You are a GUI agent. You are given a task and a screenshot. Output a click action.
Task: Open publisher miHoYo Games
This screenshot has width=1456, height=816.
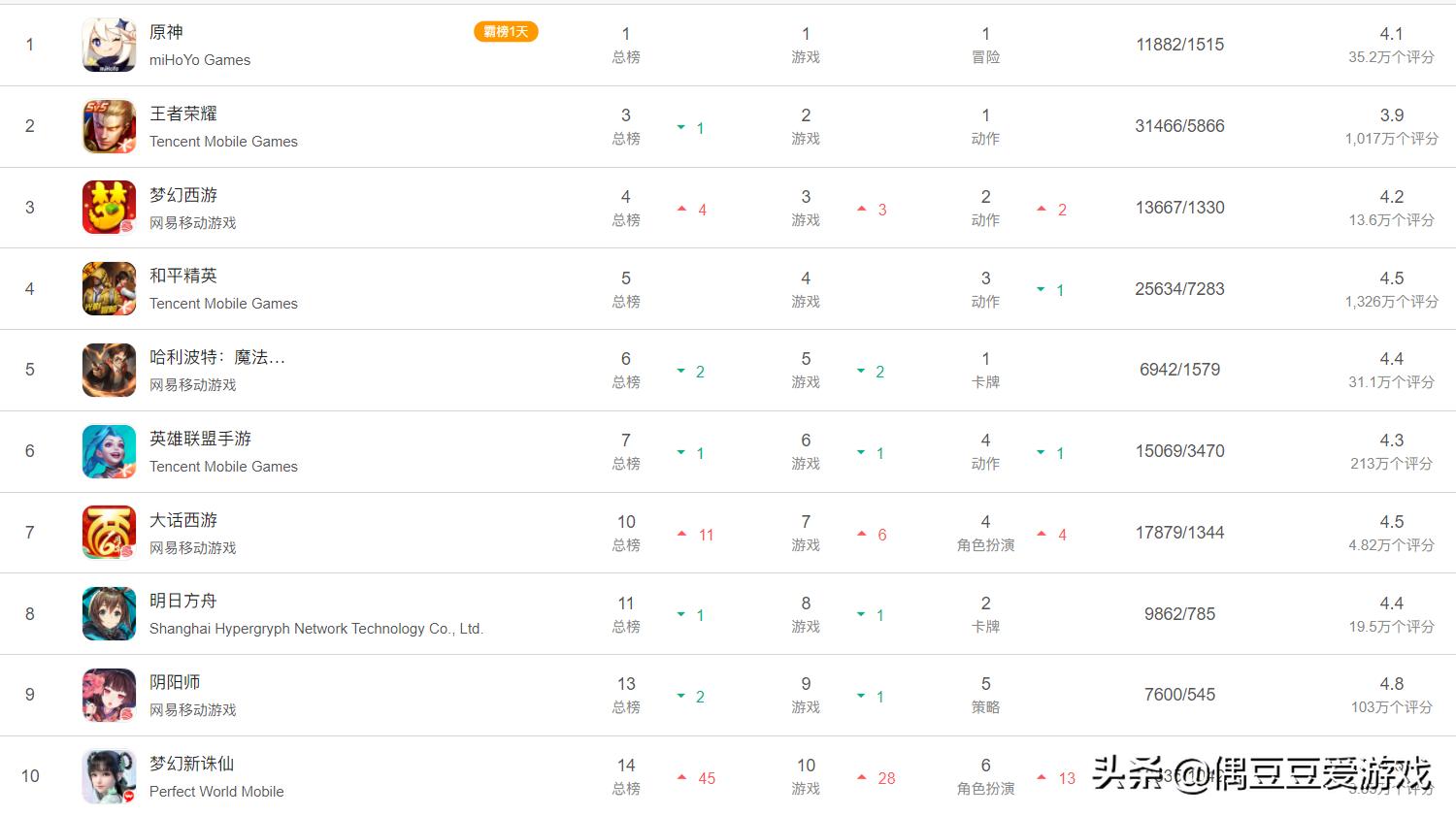point(200,60)
